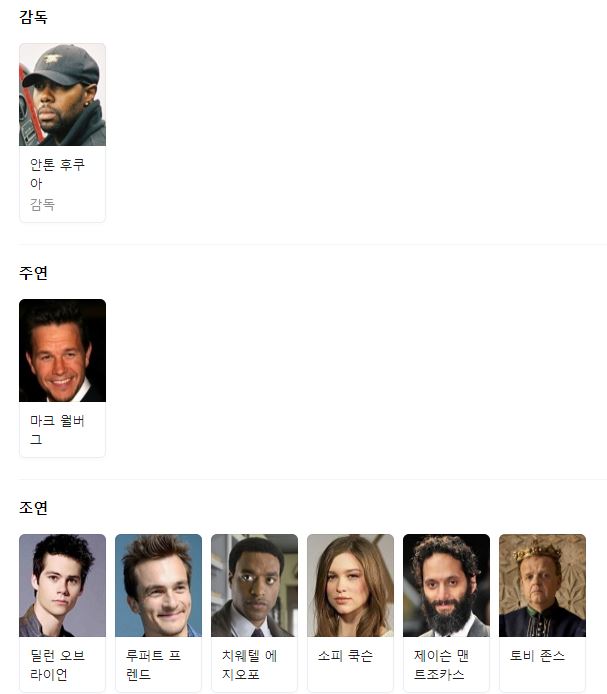The height and width of the screenshot is (694, 607).
Task: Click the 조연 section heading
Action: click(33, 508)
